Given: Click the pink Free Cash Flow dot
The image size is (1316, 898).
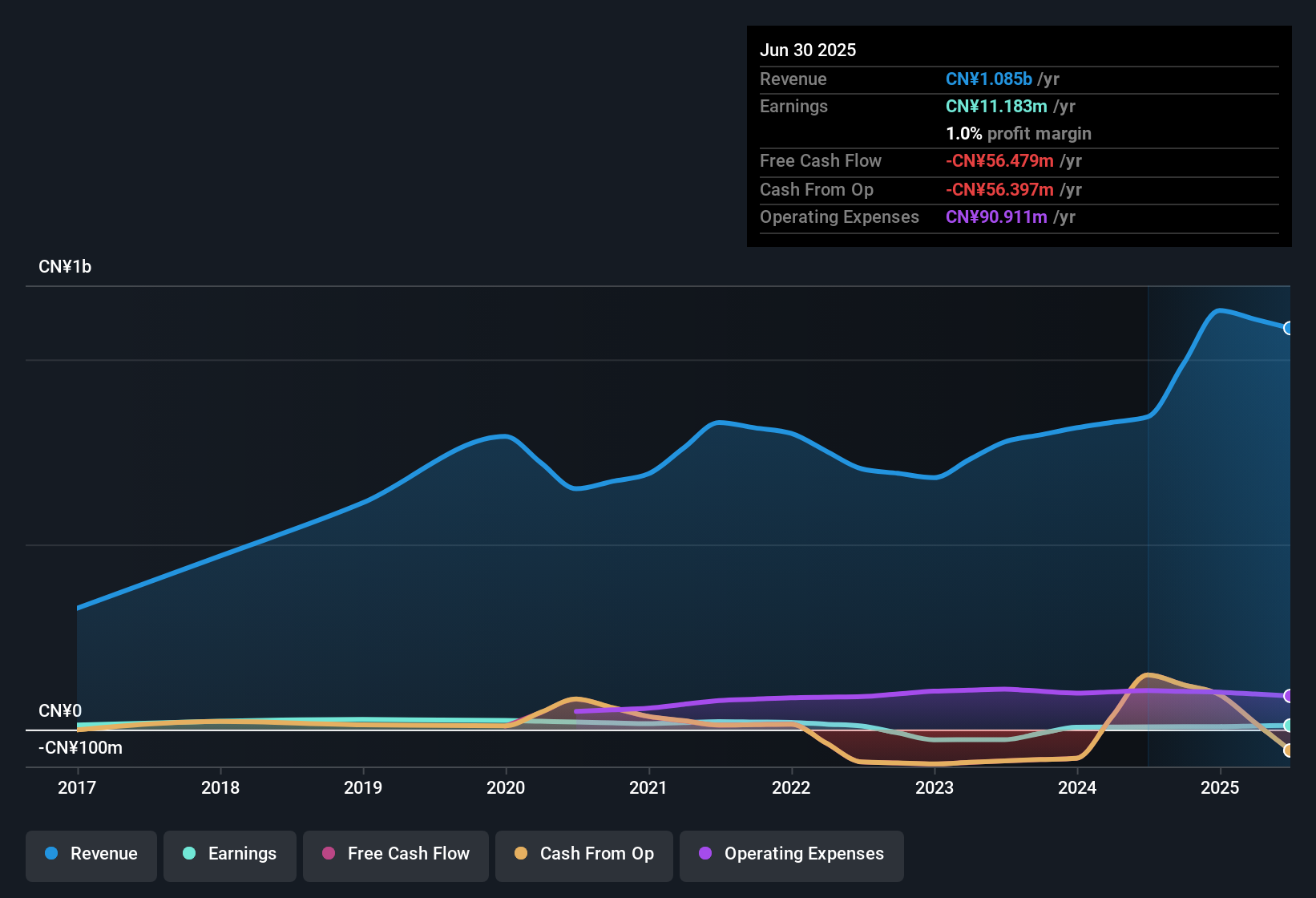Looking at the screenshot, I should click(x=329, y=853).
